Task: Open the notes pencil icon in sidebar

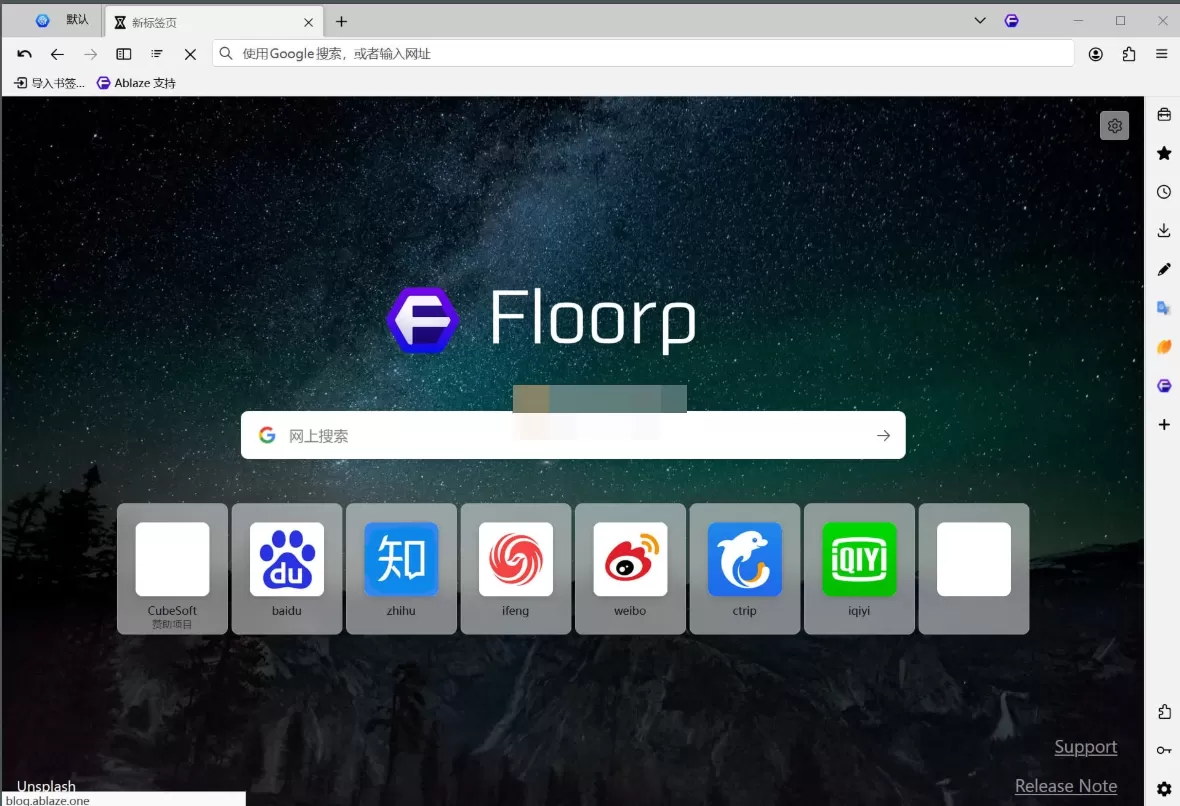Action: (1163, 268)
